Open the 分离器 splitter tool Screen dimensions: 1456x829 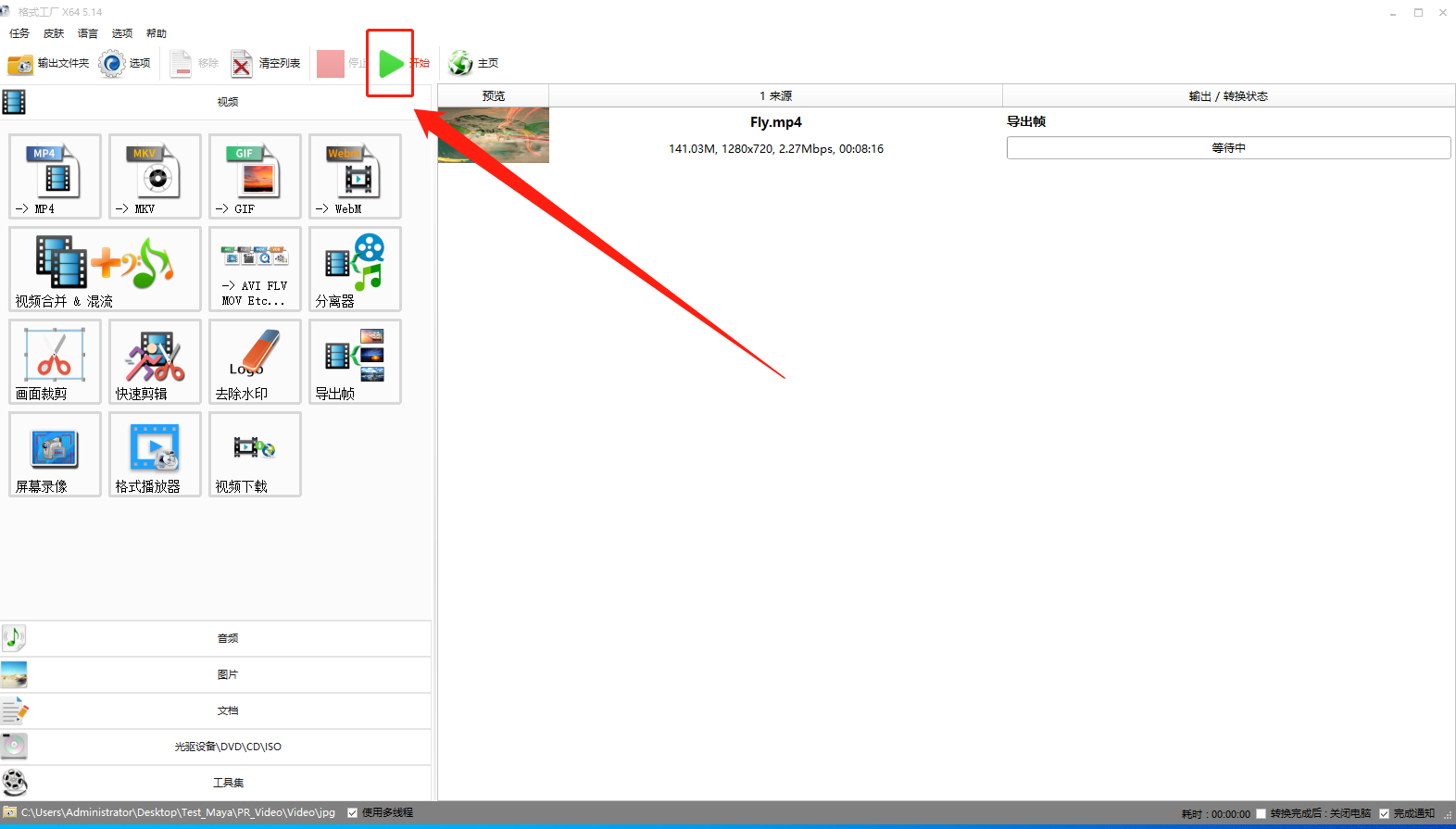pos(355,269)
